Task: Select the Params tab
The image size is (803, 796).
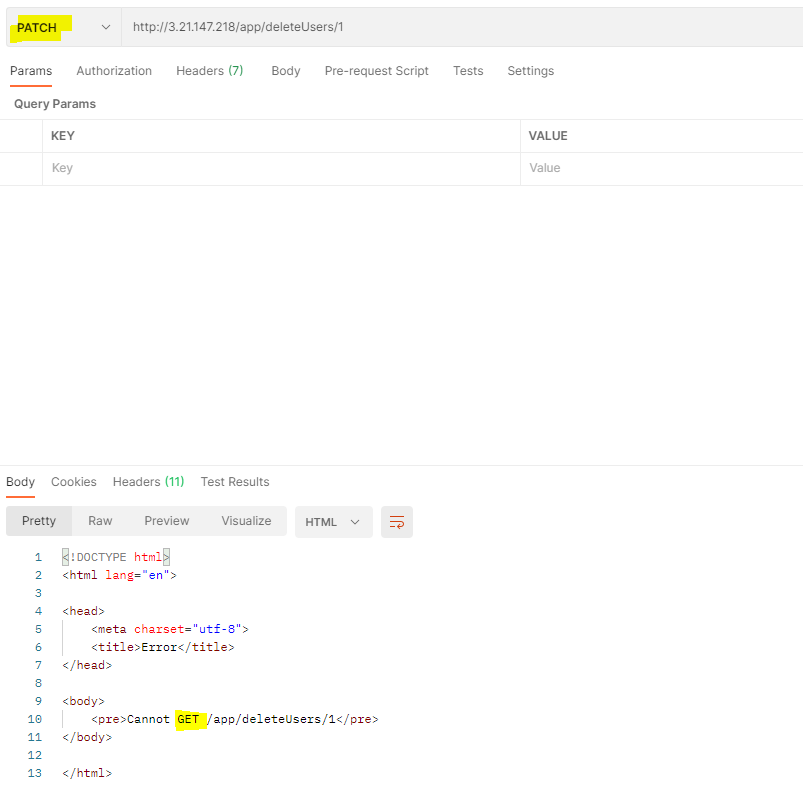Action: click(x=31, y=70)
